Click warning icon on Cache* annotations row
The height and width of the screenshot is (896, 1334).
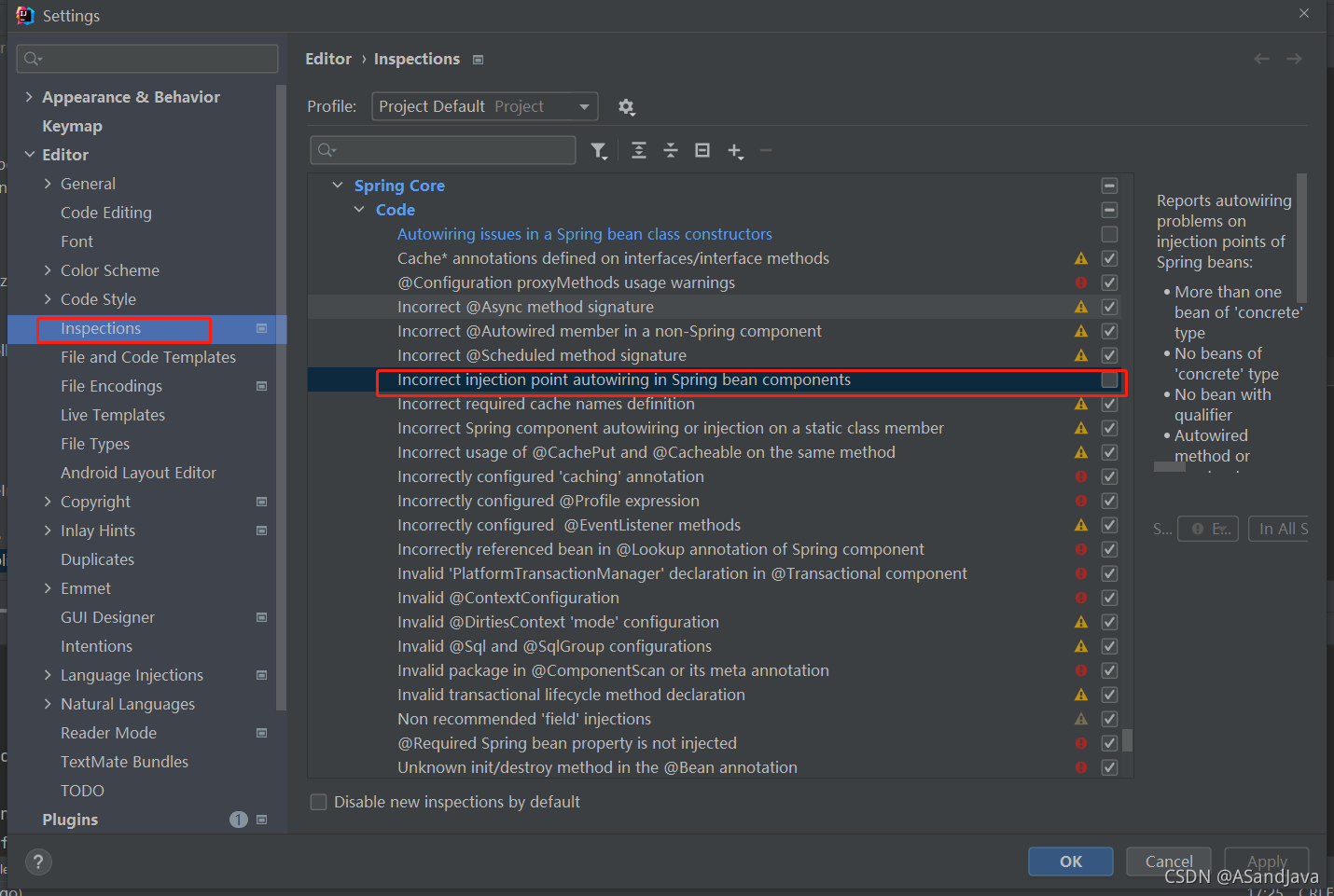(1081, 258)
